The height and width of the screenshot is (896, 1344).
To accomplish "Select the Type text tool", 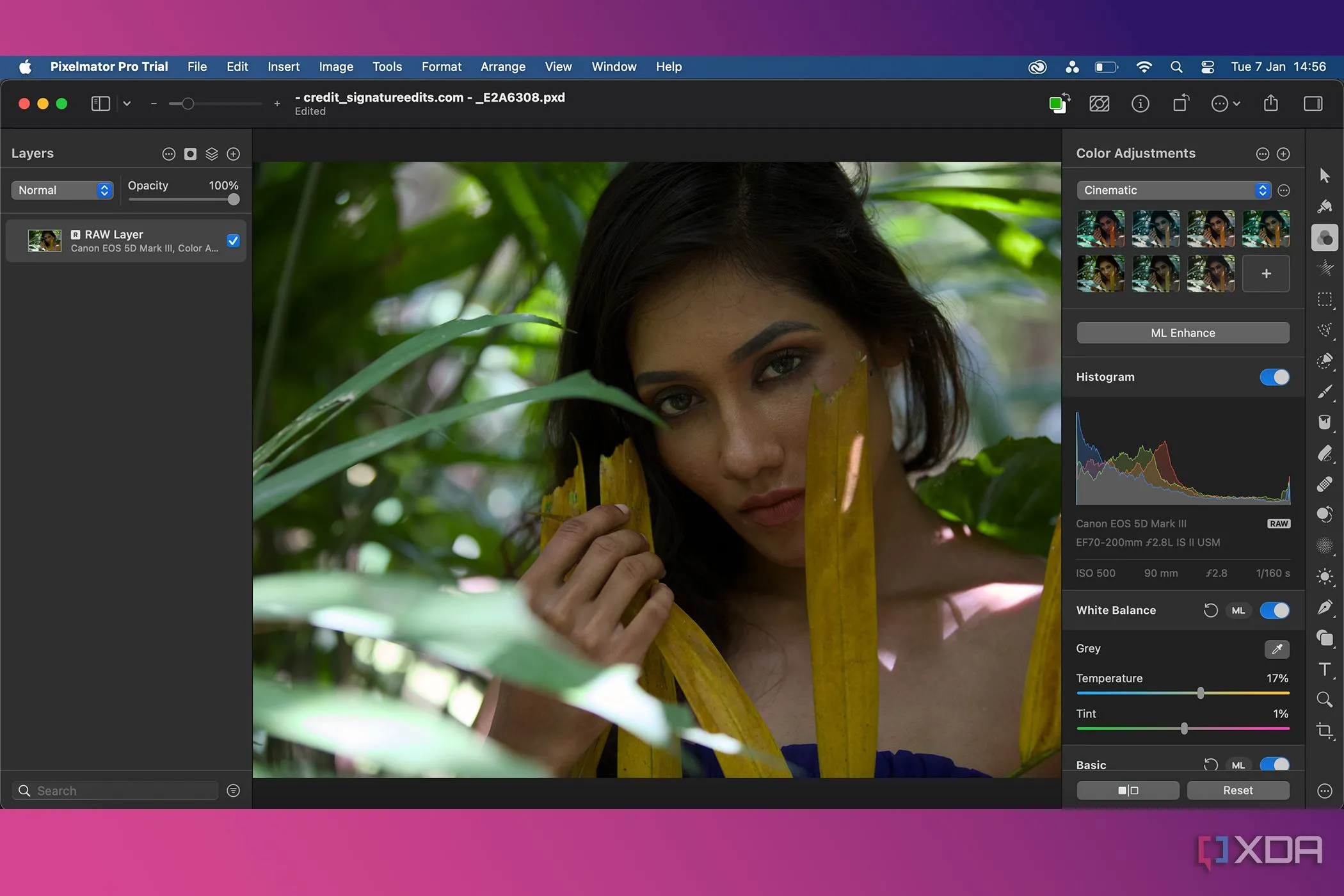I will coord(1324,669).
